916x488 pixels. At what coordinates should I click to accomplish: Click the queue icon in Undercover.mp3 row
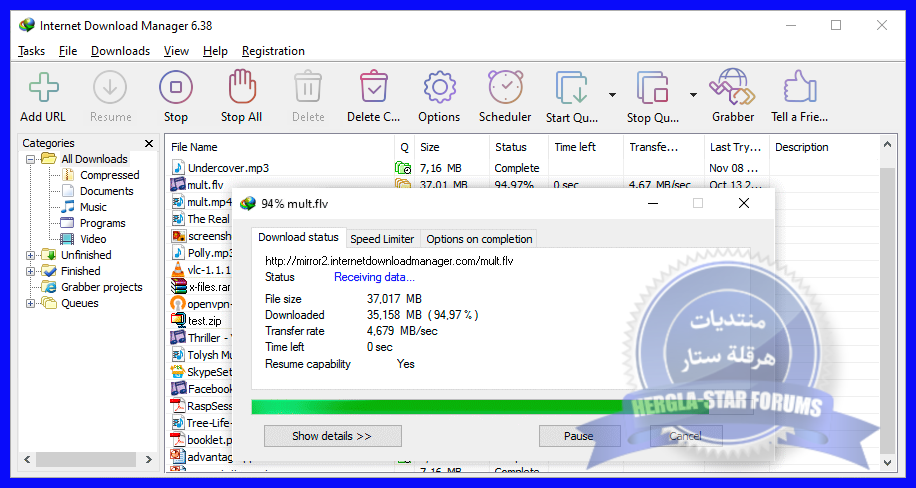403,168
